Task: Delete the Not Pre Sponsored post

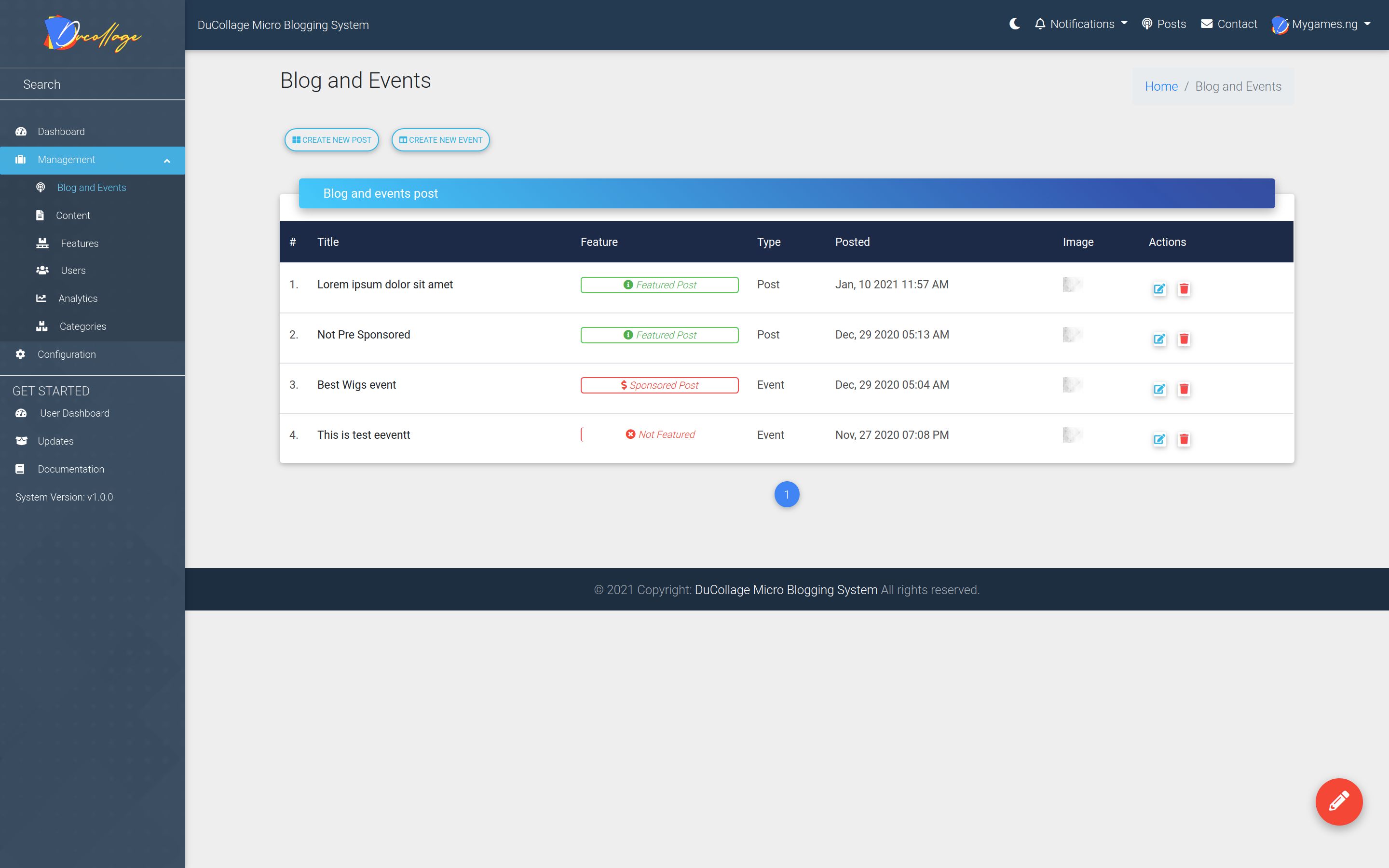Action: click(1184, 339)
